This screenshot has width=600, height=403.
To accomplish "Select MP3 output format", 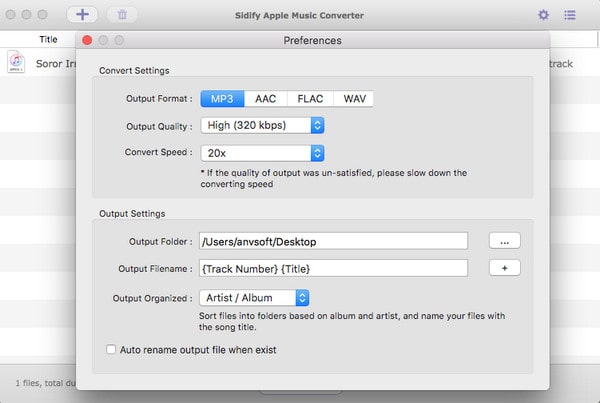I will [222, 99].
